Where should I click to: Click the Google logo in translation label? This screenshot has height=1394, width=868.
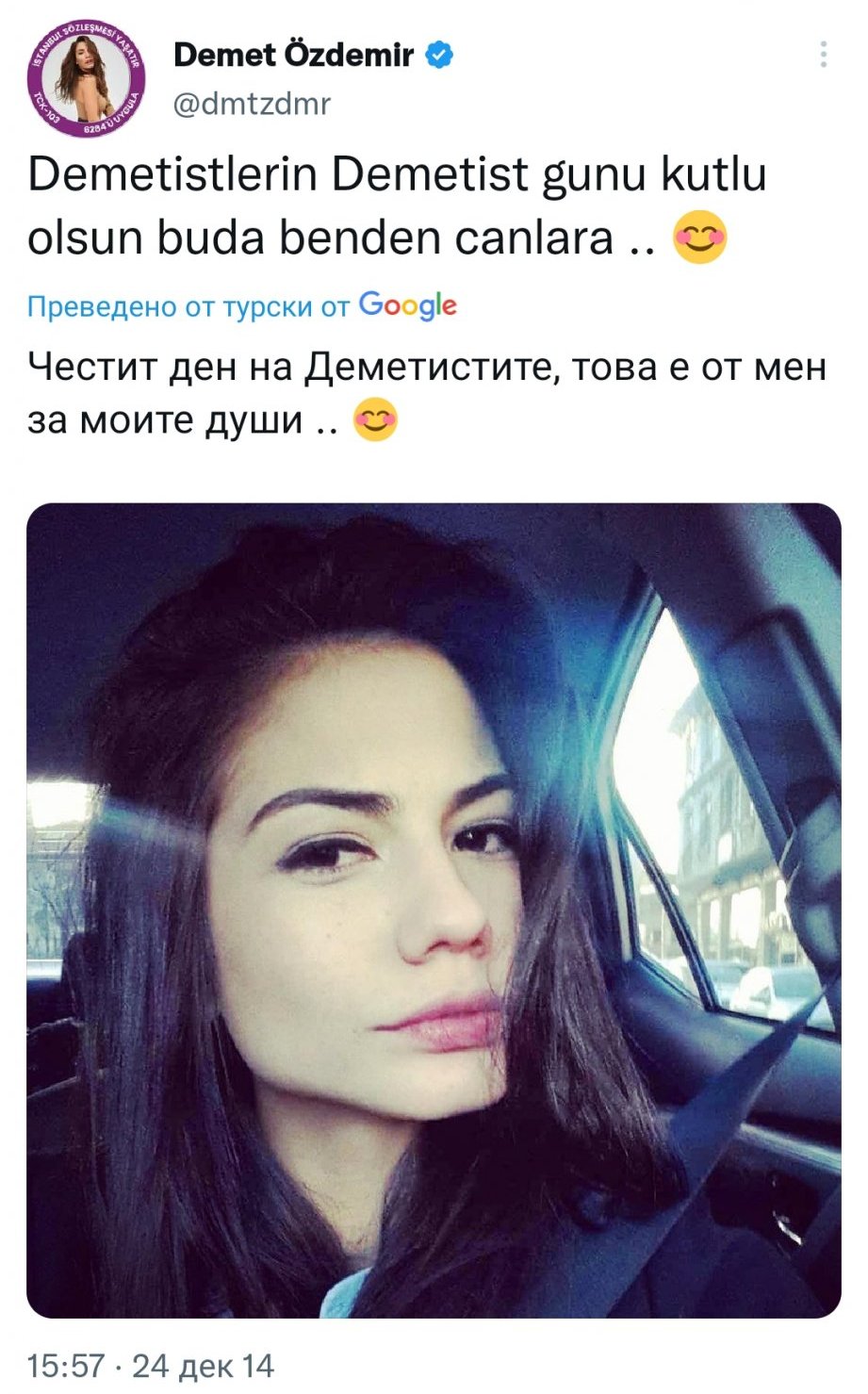pyautogui.click(x=408, y=306)
